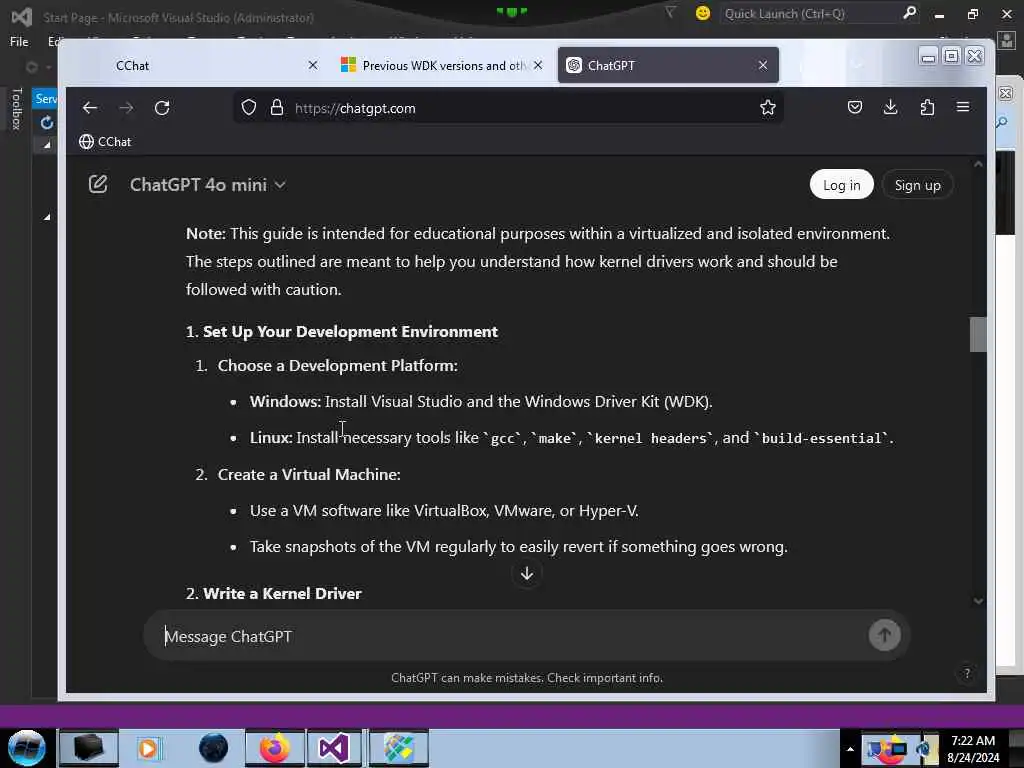Close the CChat tab

pyautogui.click(x=313, y=65)
